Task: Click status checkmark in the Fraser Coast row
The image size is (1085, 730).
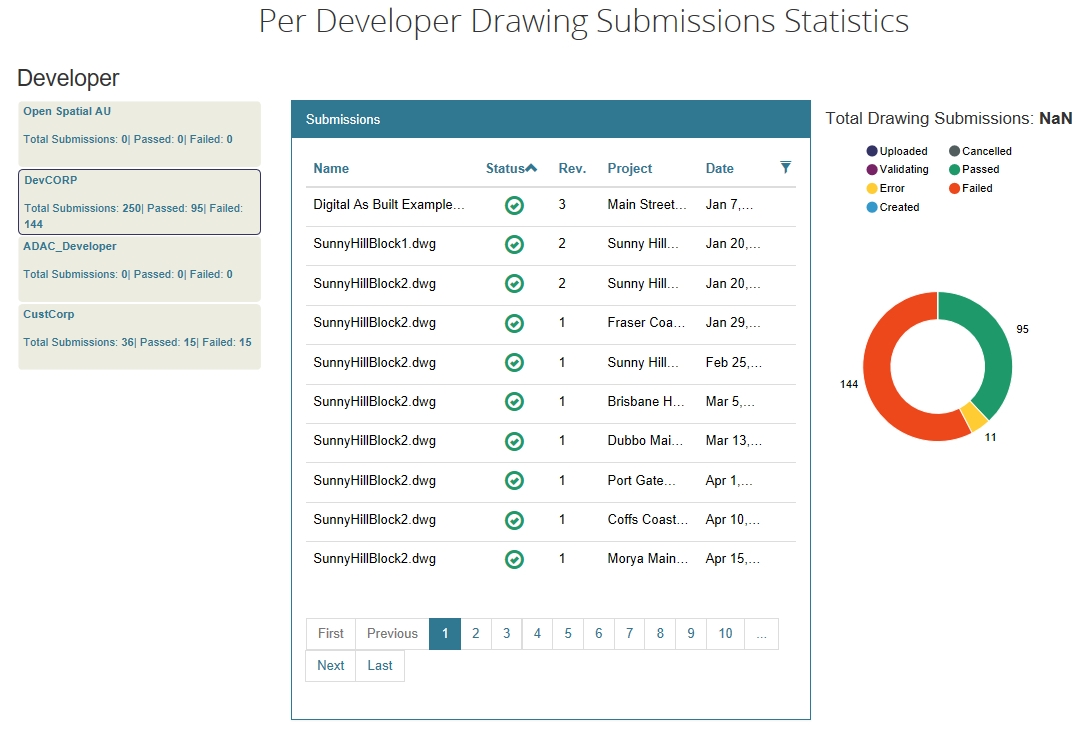Action: tap(514, 323)
